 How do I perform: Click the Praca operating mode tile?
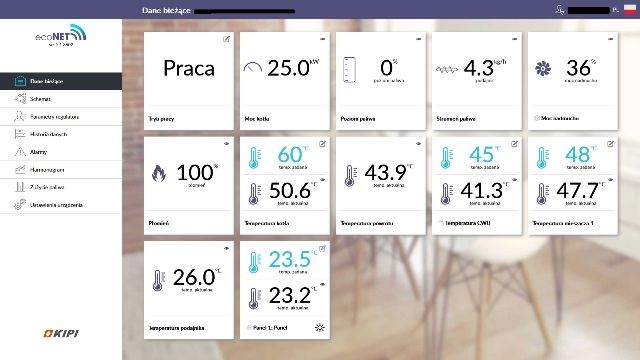(189, 81)
